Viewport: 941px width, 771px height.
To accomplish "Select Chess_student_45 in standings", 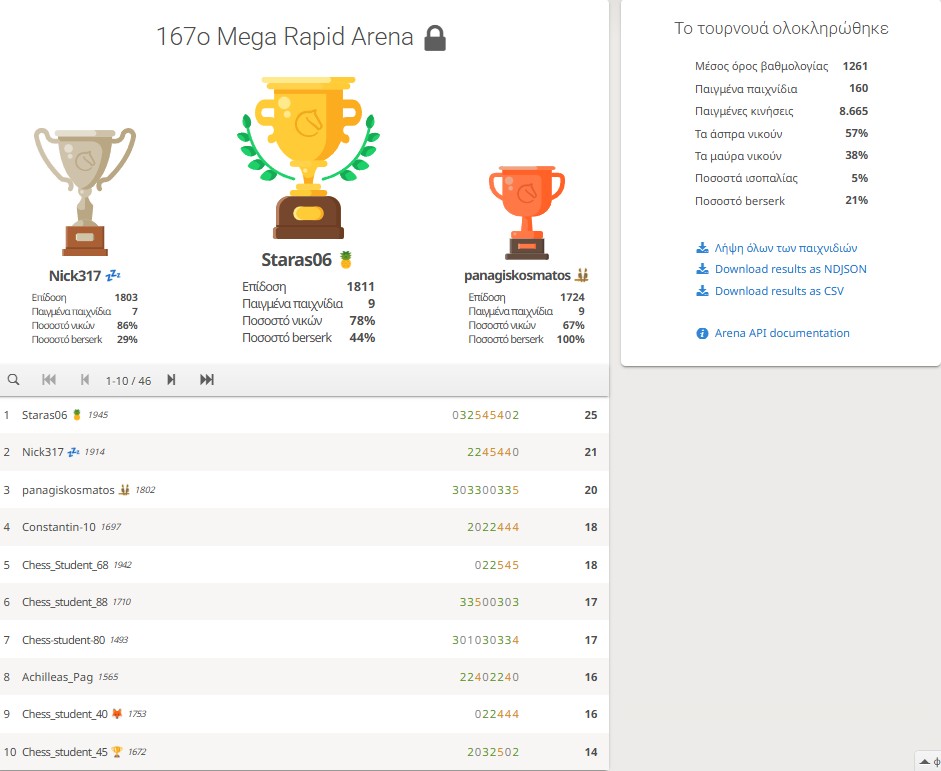I will coord(304,752).
